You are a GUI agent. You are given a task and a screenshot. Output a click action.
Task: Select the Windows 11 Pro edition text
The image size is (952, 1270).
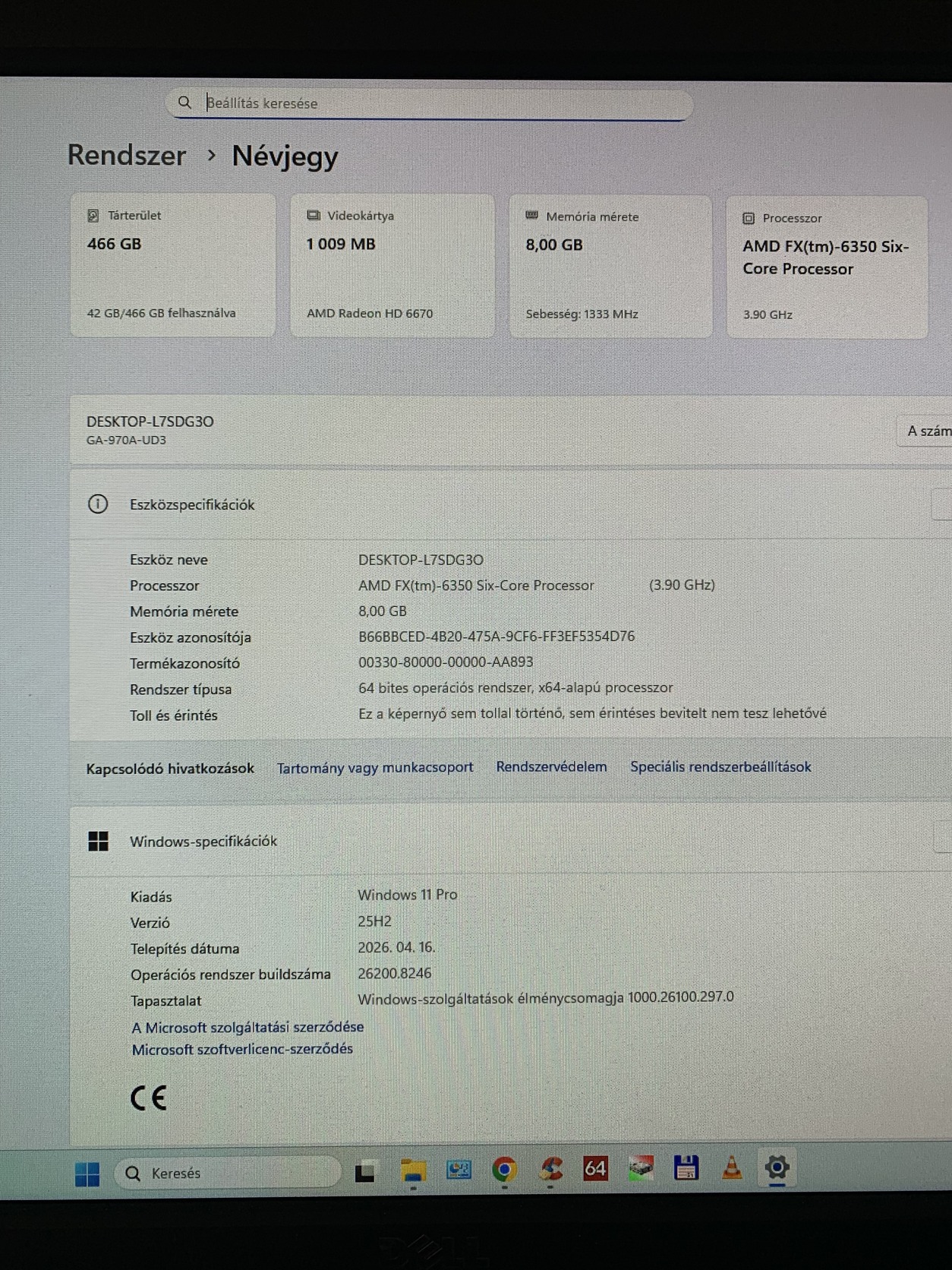tap(408, 895)
